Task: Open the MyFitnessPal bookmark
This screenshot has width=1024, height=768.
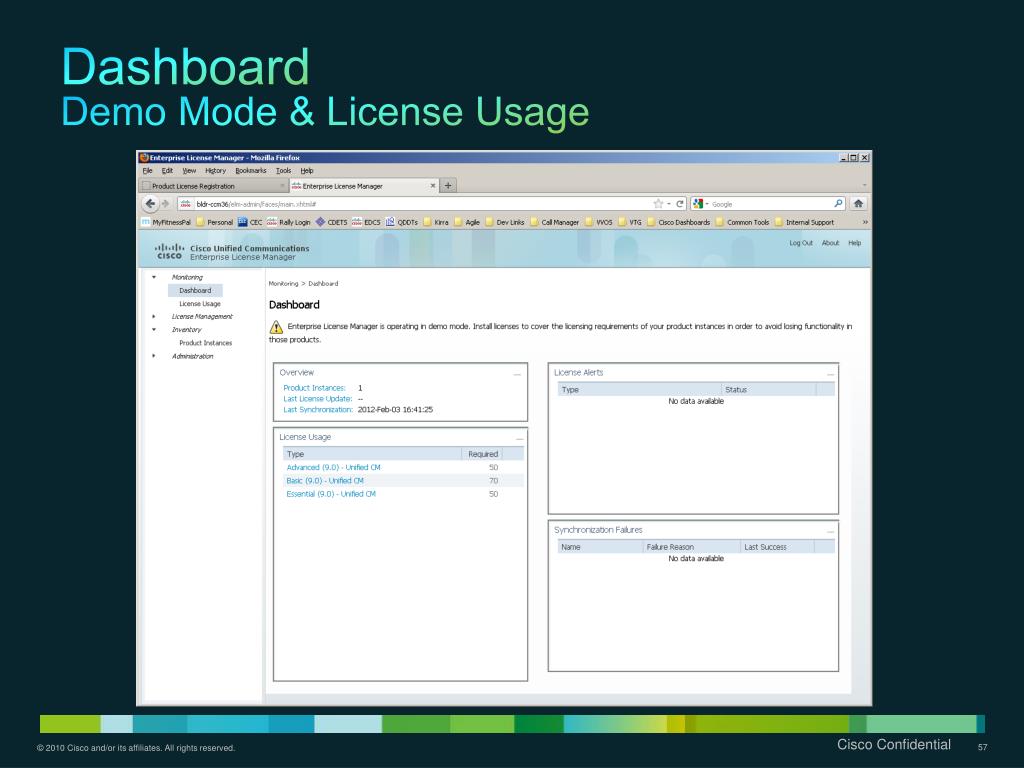Action: click(167, 222)
